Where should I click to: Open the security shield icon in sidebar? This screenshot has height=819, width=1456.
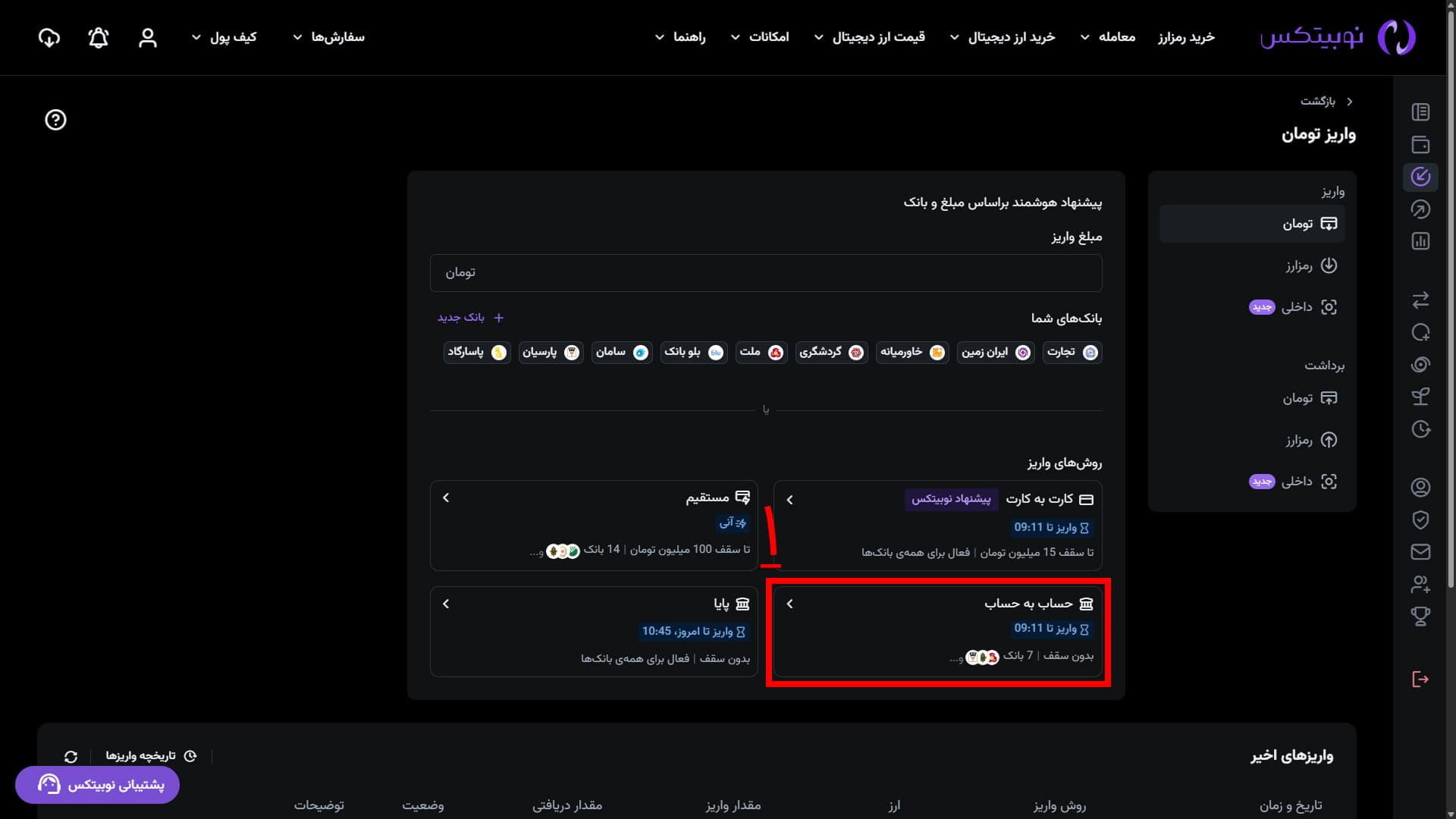tap(1420, 519)
